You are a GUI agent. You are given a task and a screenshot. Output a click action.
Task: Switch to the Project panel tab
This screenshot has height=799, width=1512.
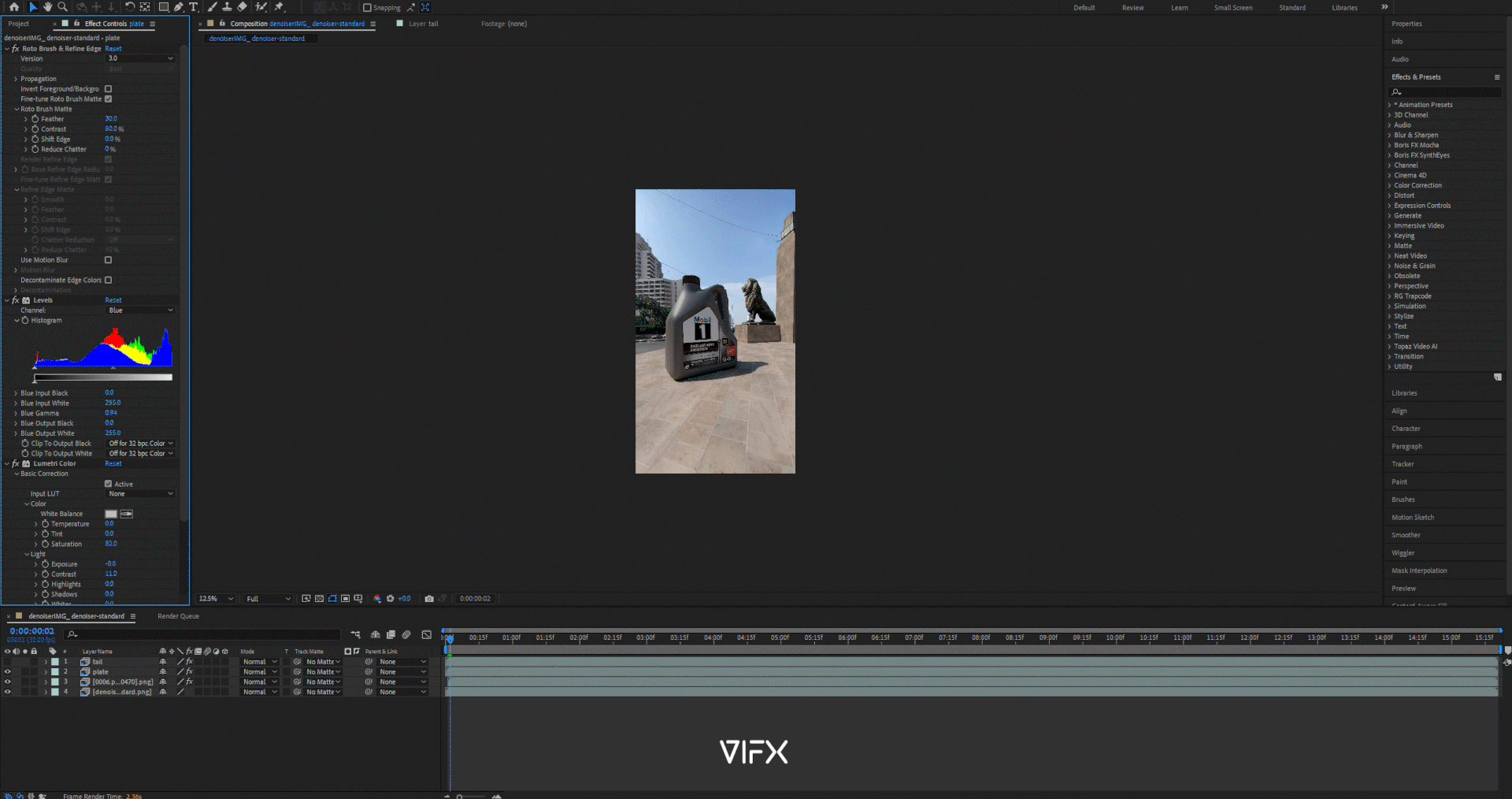click(19, 24)
